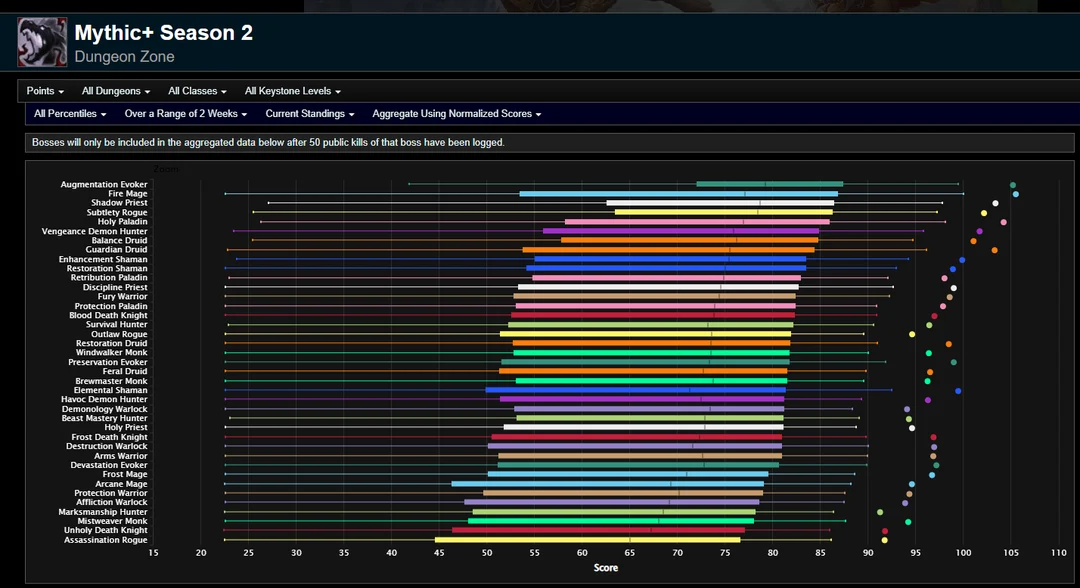
Task: Click the Dungeon Zone logo icon
Action: 40,40
